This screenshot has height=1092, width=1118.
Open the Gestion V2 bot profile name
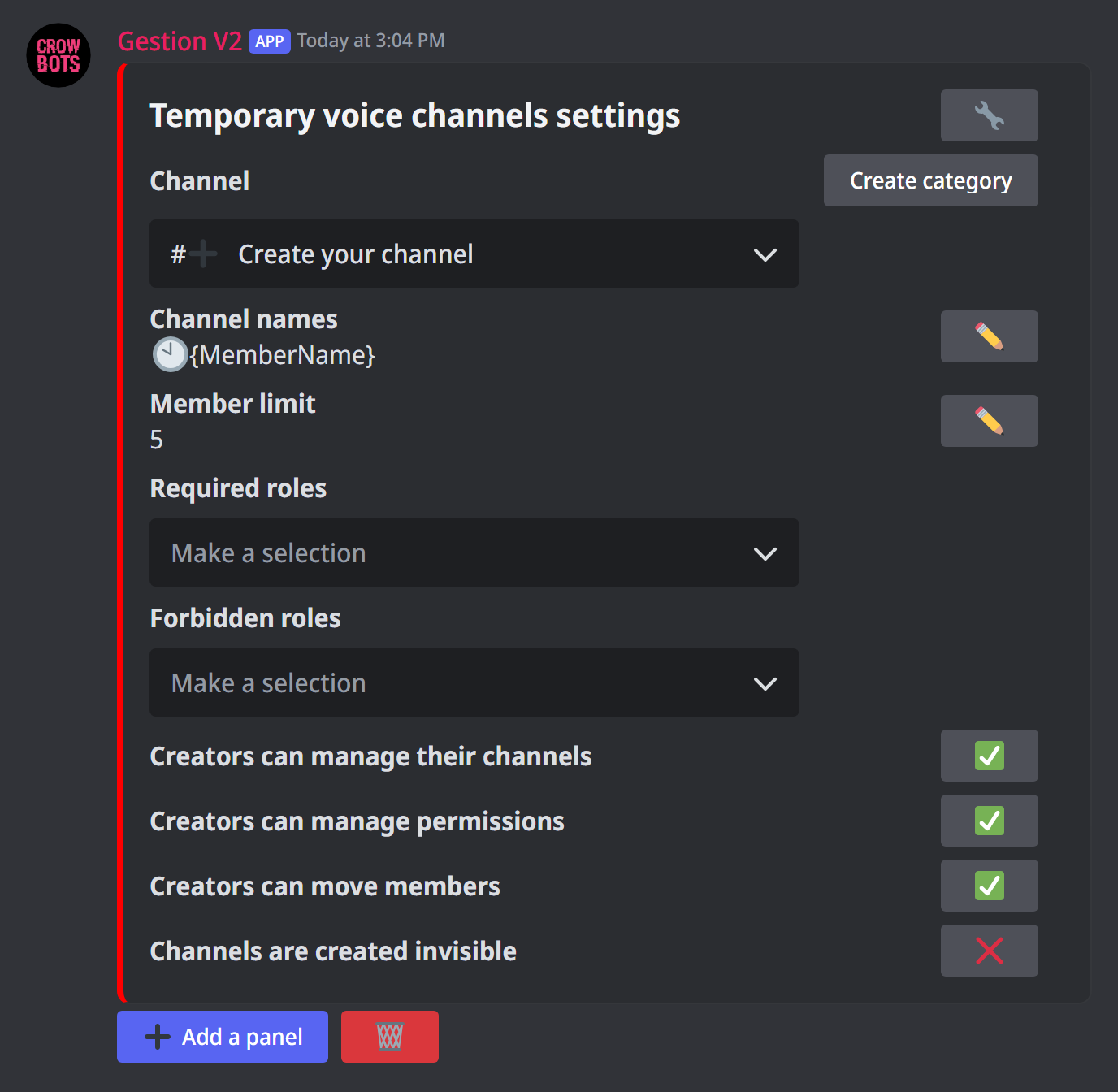click(180, 41)
